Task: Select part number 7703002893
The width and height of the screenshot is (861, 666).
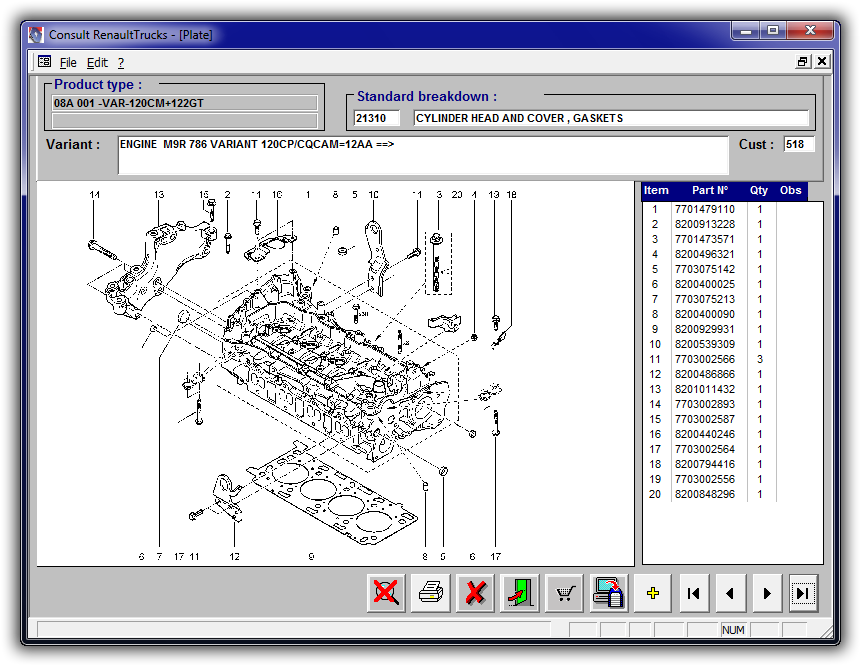Action: click(705, 404)
